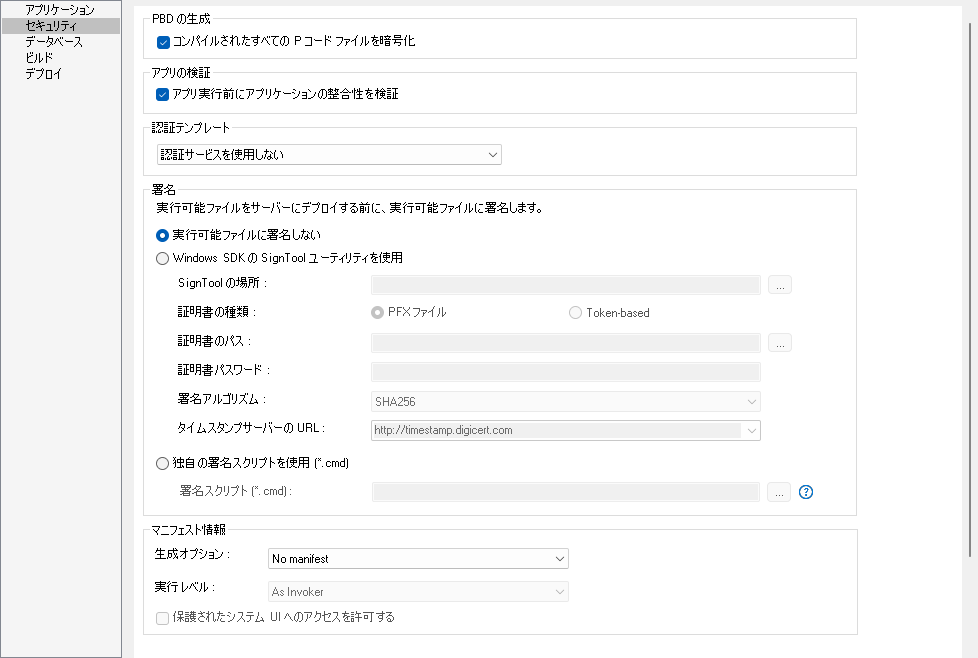Switch to the データベース settings page

click(x=54, y=42)
